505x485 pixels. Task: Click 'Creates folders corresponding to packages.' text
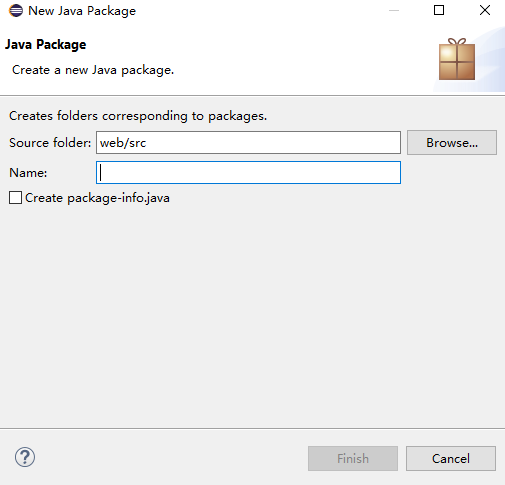[138, 116]
